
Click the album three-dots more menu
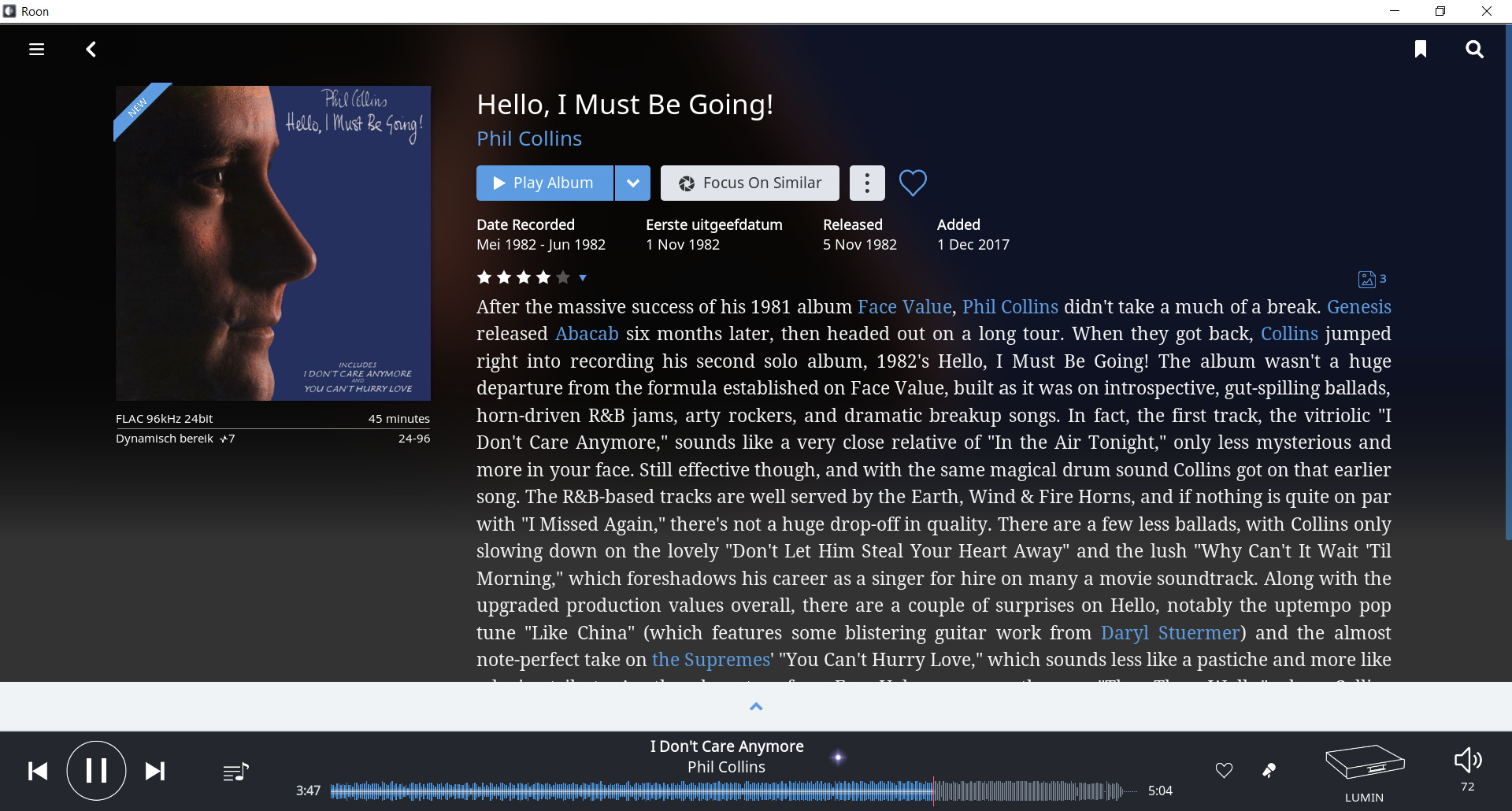(867, 183)
